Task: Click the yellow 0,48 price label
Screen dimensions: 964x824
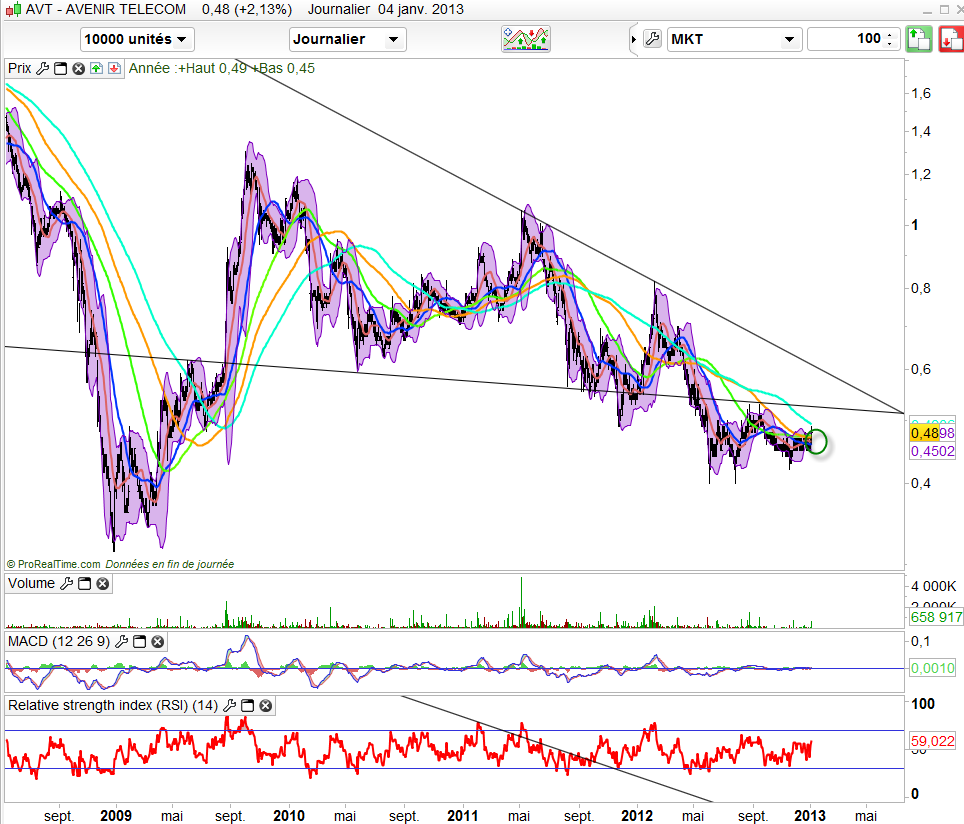Action: pos(925,433)
